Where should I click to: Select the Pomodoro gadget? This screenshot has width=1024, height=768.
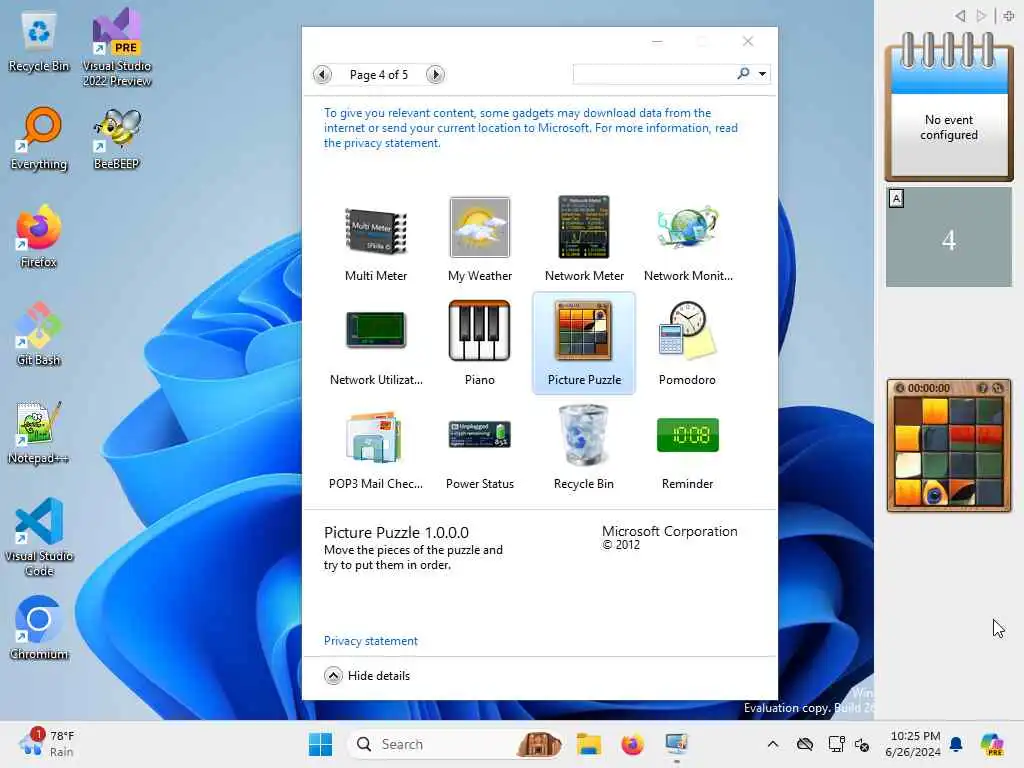click(x=688, y=343)
